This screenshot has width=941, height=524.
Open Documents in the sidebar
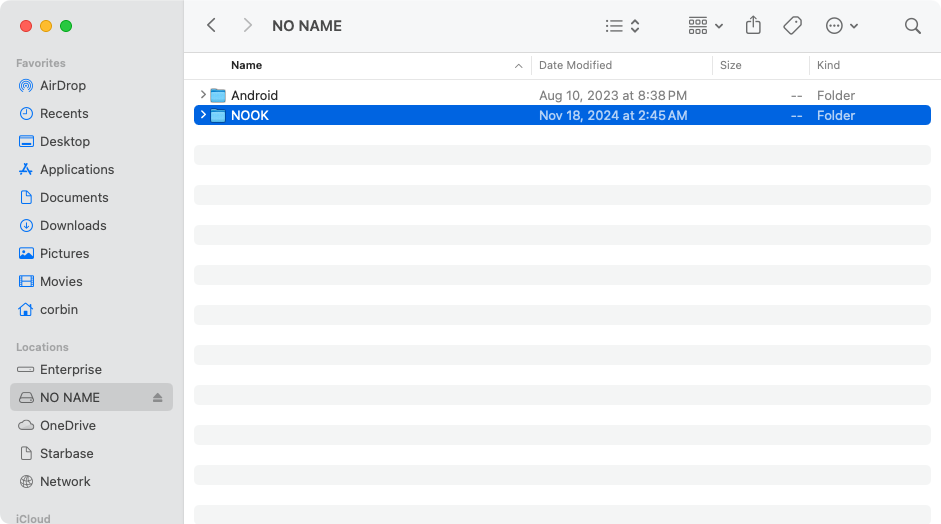[74, 197]
